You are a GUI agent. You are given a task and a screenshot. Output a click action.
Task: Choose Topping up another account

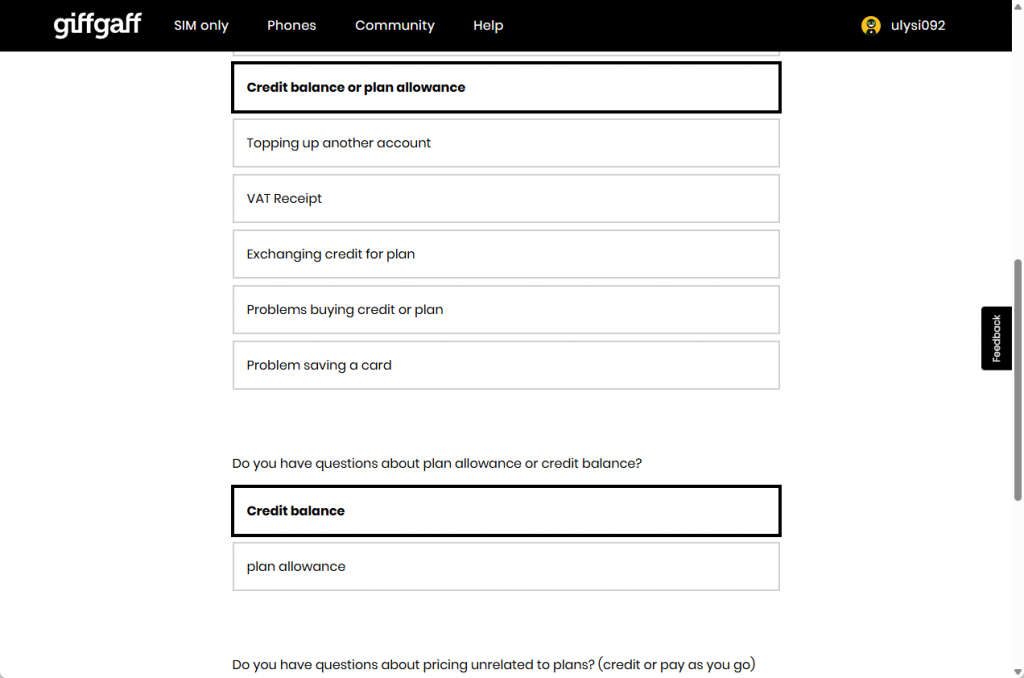coord(506,143)
